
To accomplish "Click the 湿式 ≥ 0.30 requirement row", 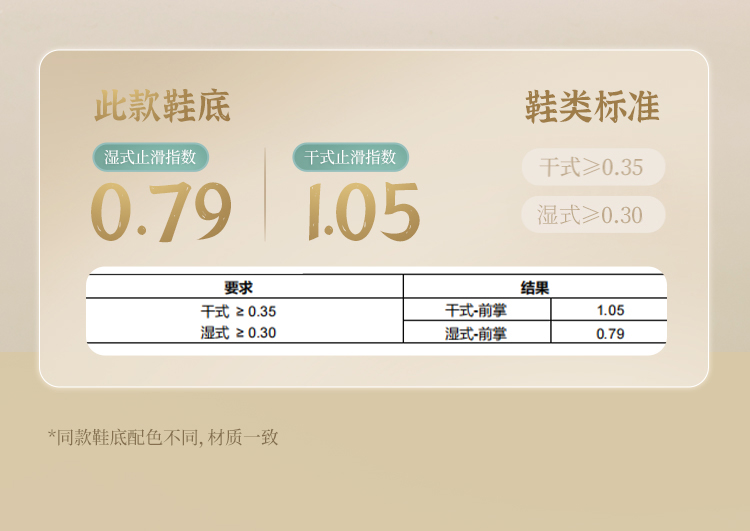I will pos(238,332).
